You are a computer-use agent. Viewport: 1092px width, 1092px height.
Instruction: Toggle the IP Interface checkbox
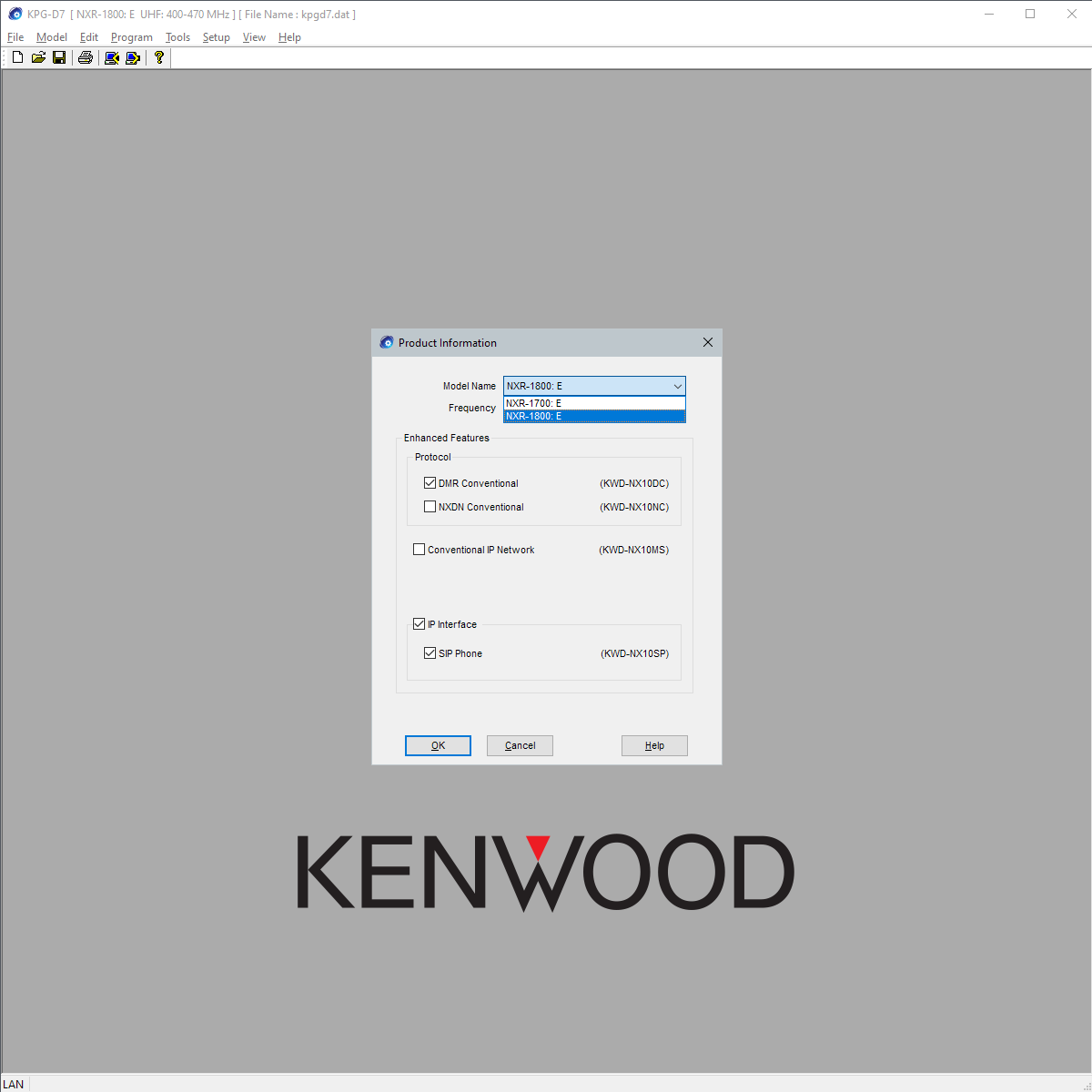(419, 624)
